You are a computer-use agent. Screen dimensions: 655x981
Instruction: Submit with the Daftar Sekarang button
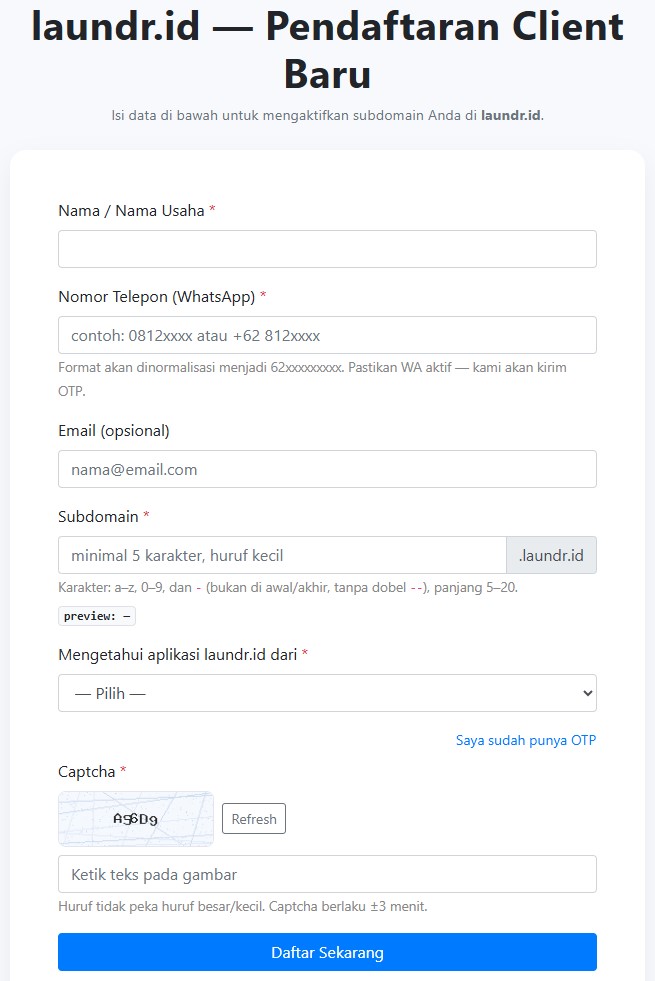327,952
